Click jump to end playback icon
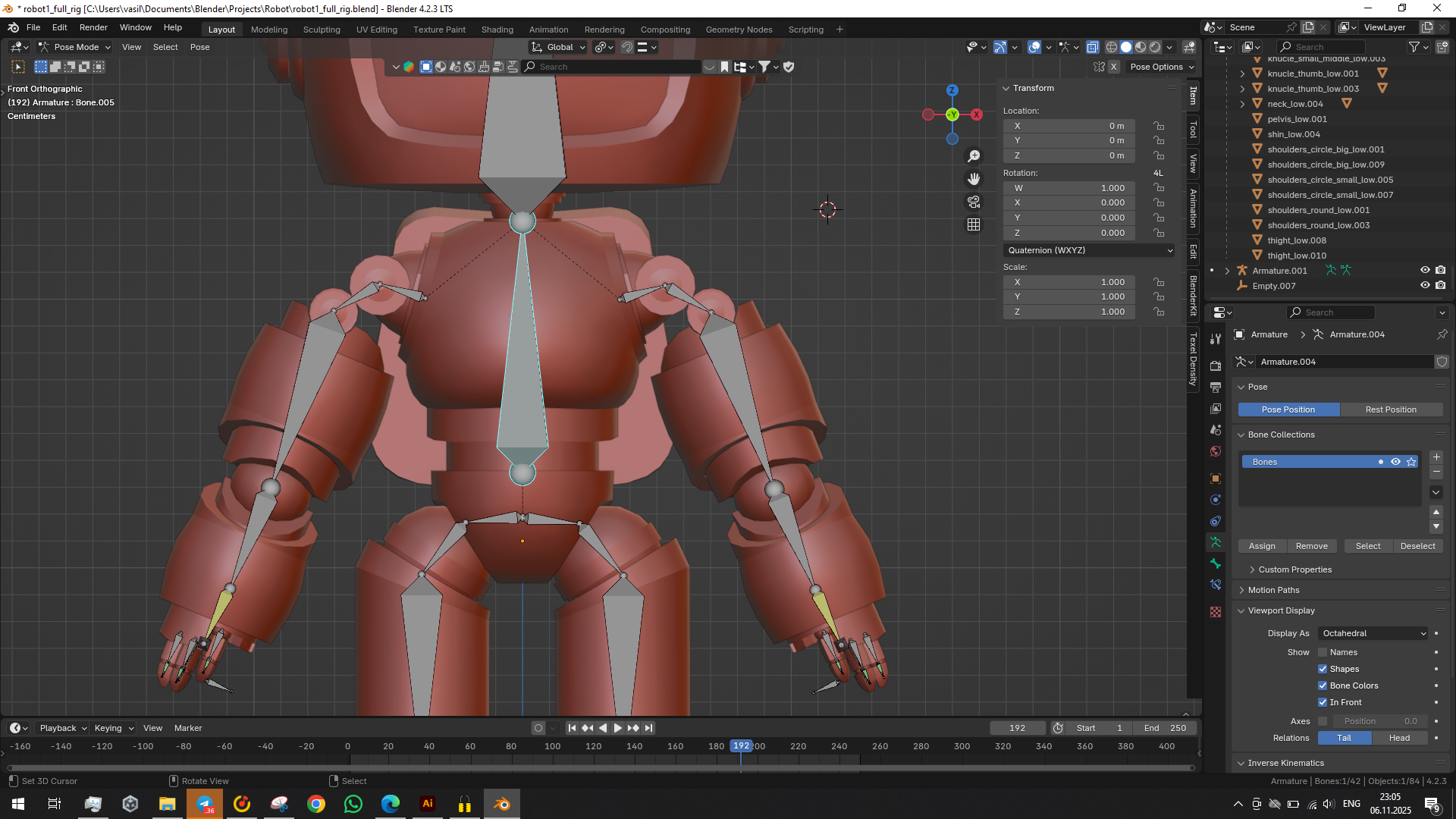This screenshot has height=819, width=1456. pyautogui.click(x=649, y=728)
